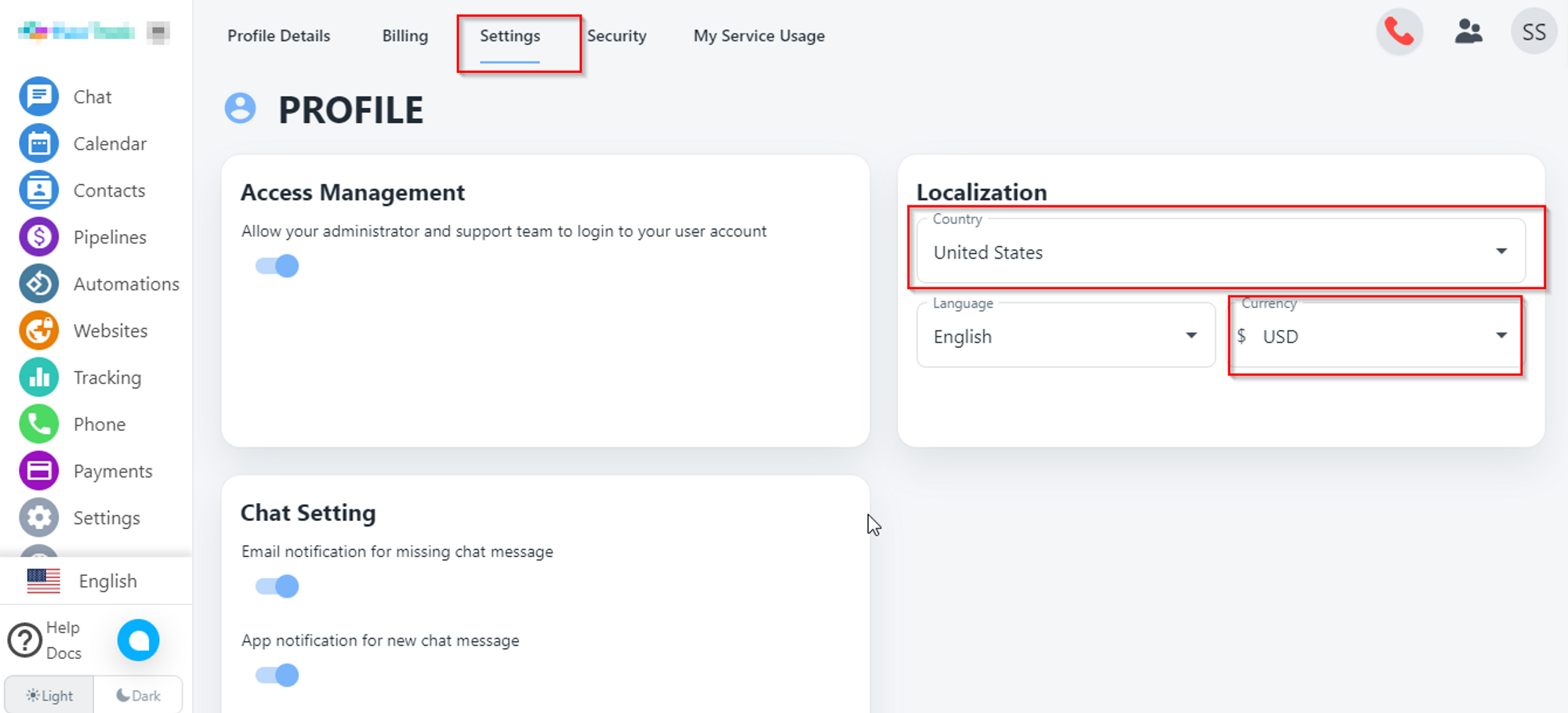Switch to the Billing tab

[x=405, y=36]
